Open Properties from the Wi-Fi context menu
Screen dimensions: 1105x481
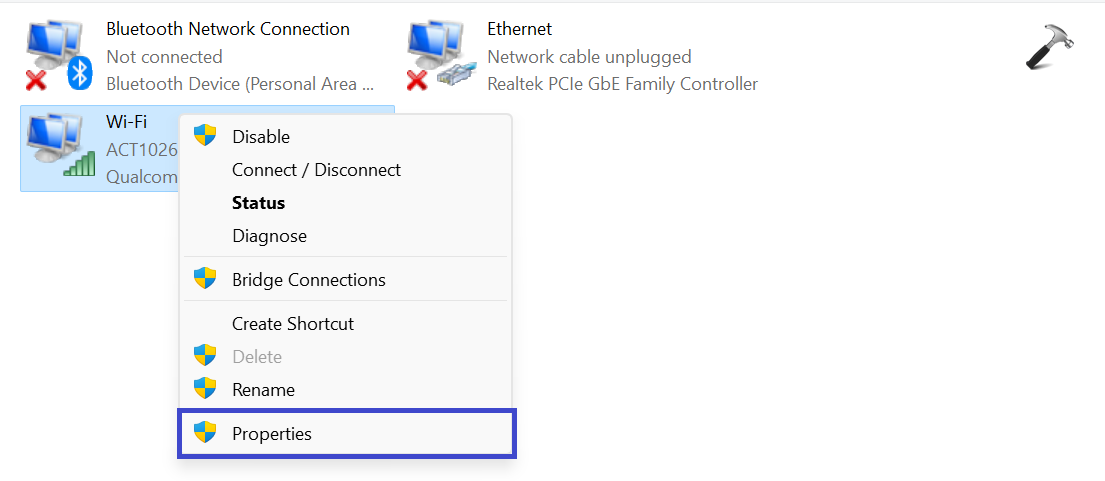tap(272, 433)
